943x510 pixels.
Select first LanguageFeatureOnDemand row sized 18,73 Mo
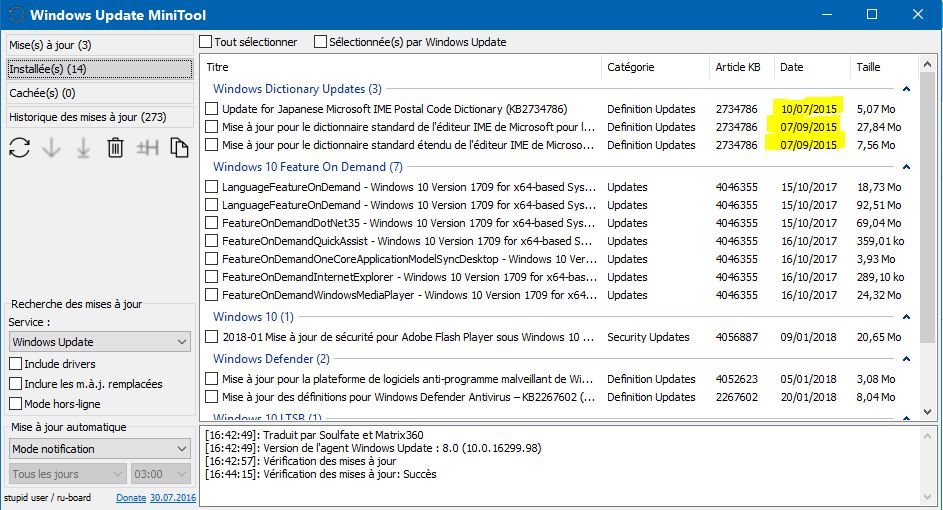pos(561,187)
